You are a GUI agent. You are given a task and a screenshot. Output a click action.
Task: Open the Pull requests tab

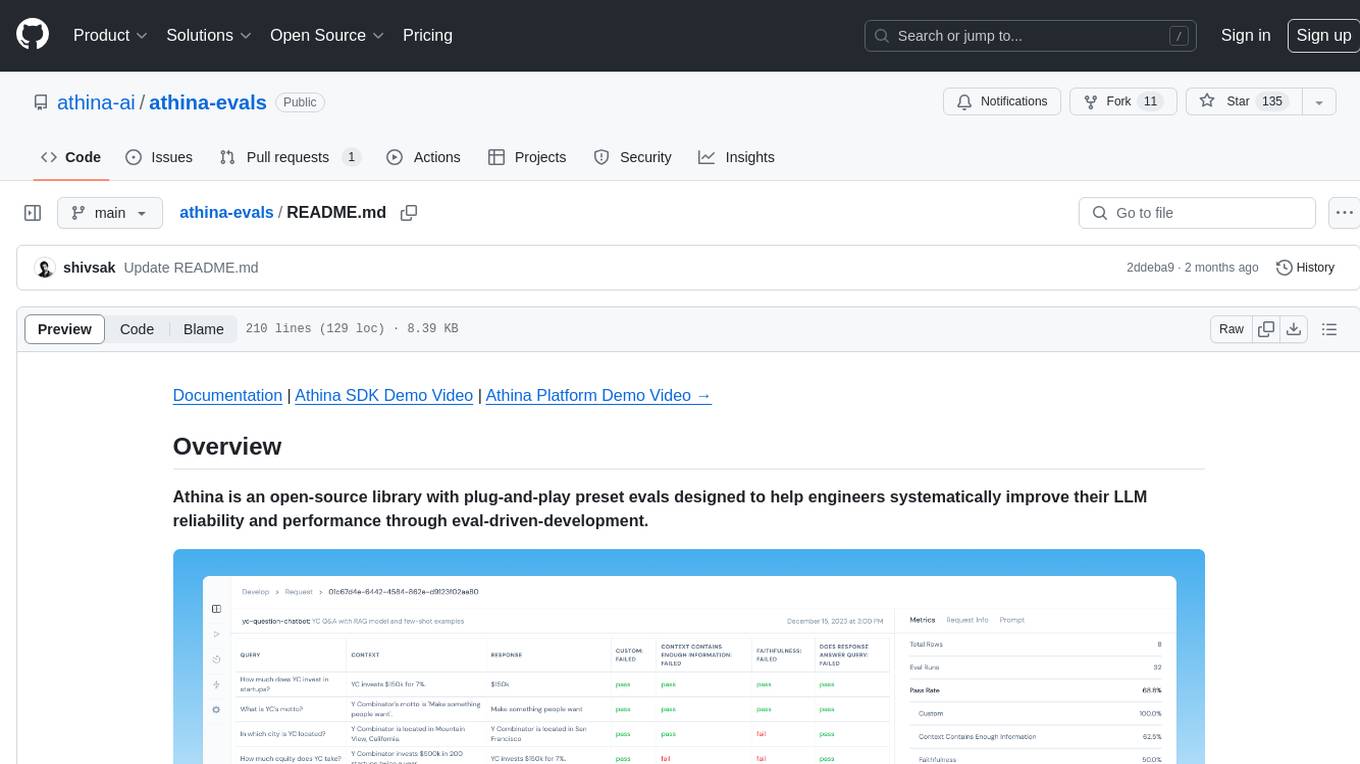tap(289, 157)
